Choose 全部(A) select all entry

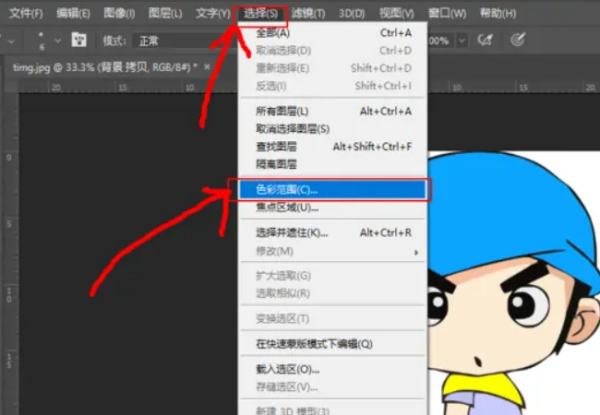pyautogui.click(x=333, y=33)
